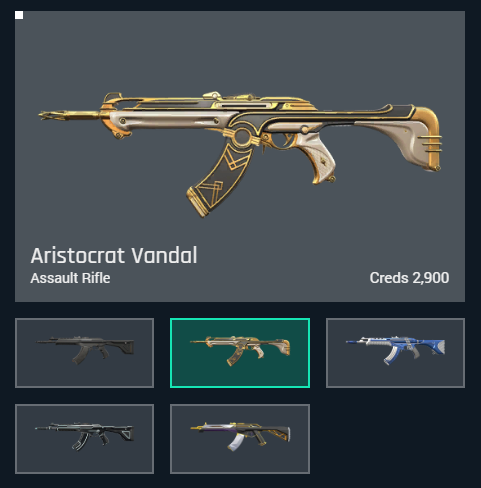Click the gold-trimmed magazine on large preview
The image size is (481, 488).
tap(218, 180)
